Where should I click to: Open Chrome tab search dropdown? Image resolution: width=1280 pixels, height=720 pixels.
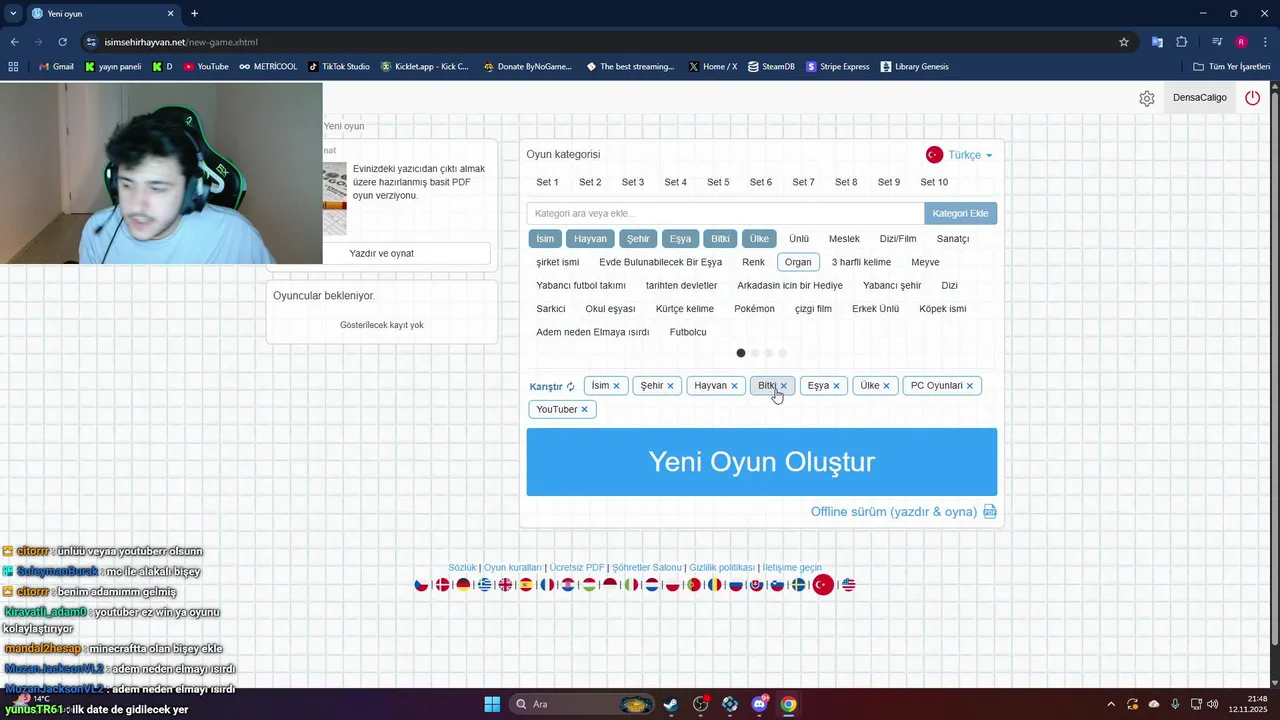click(x=13, y=13)
